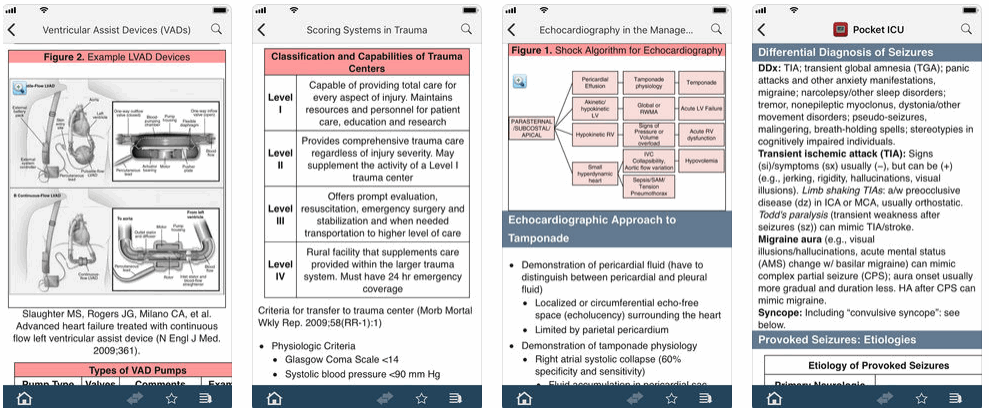This screenshot has width=989, height=408.
Task: Open contents list in Pocket ICU screen
Action: 955,398
